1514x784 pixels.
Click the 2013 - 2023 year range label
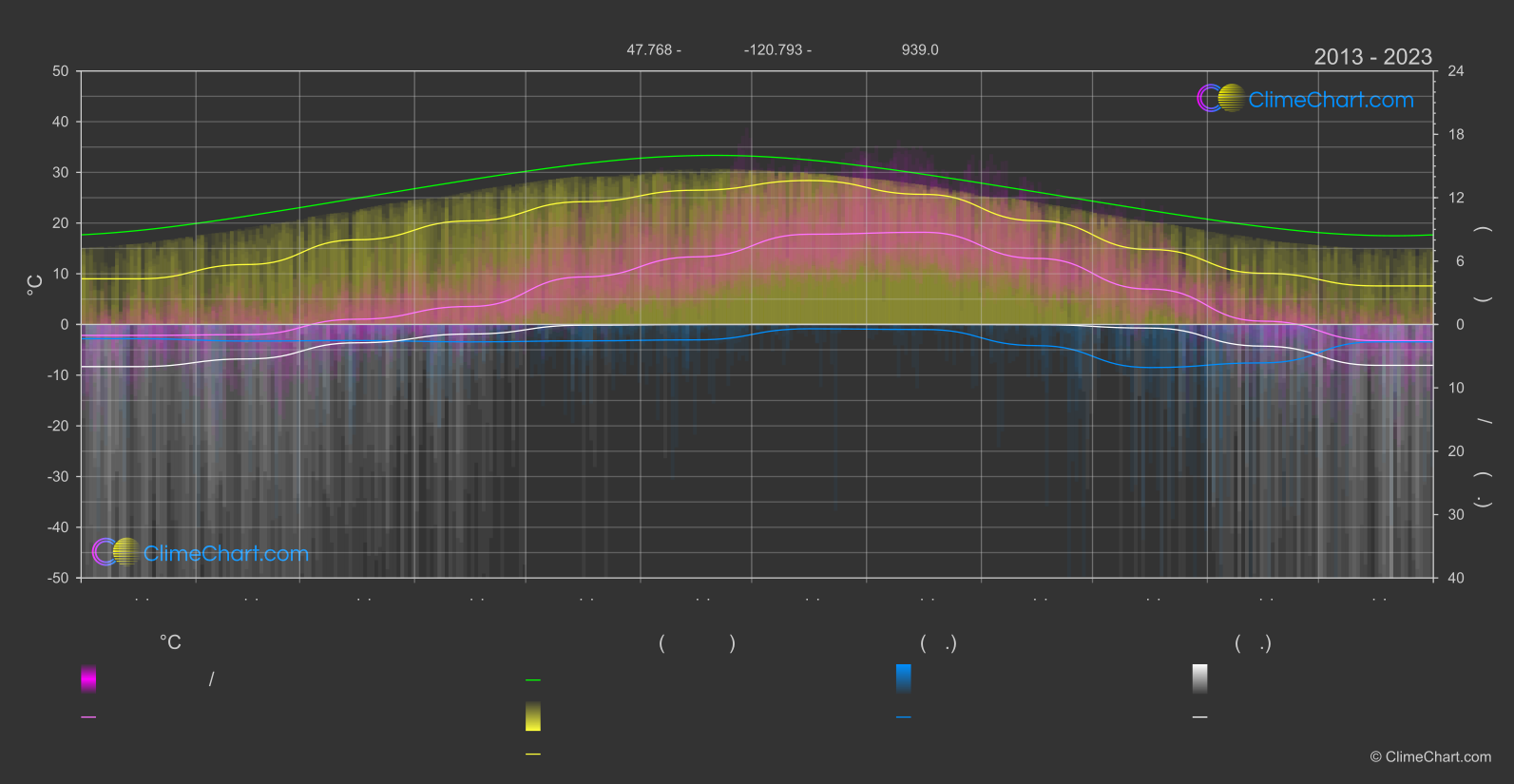click(x=1372, y=57)
